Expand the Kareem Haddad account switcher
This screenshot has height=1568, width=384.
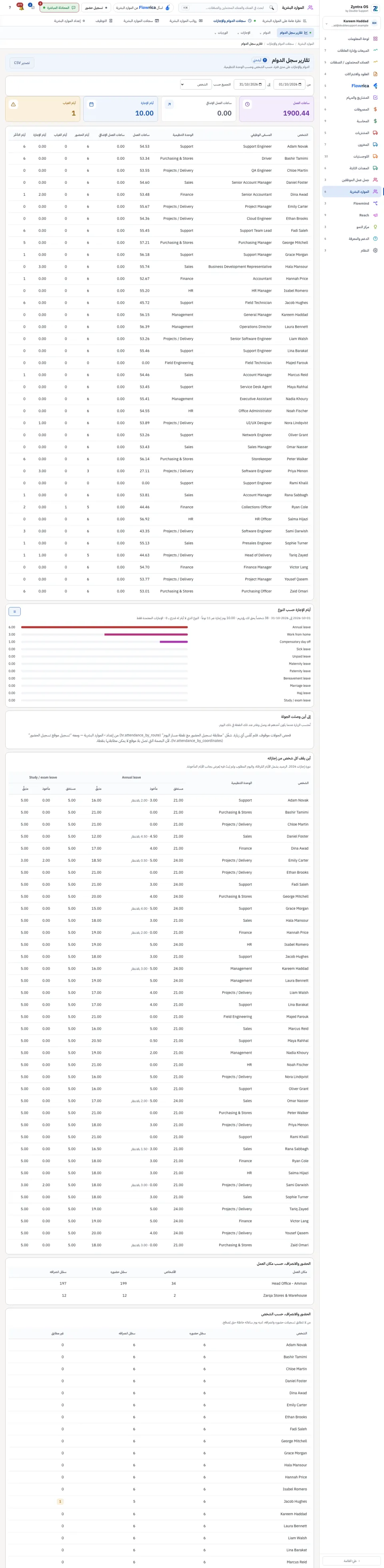[351, 23]
